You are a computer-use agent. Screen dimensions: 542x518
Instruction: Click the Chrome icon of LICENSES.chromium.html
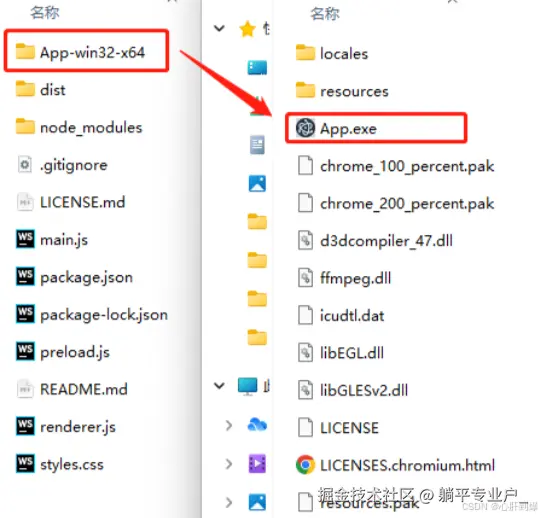click(x=305, y=464)
